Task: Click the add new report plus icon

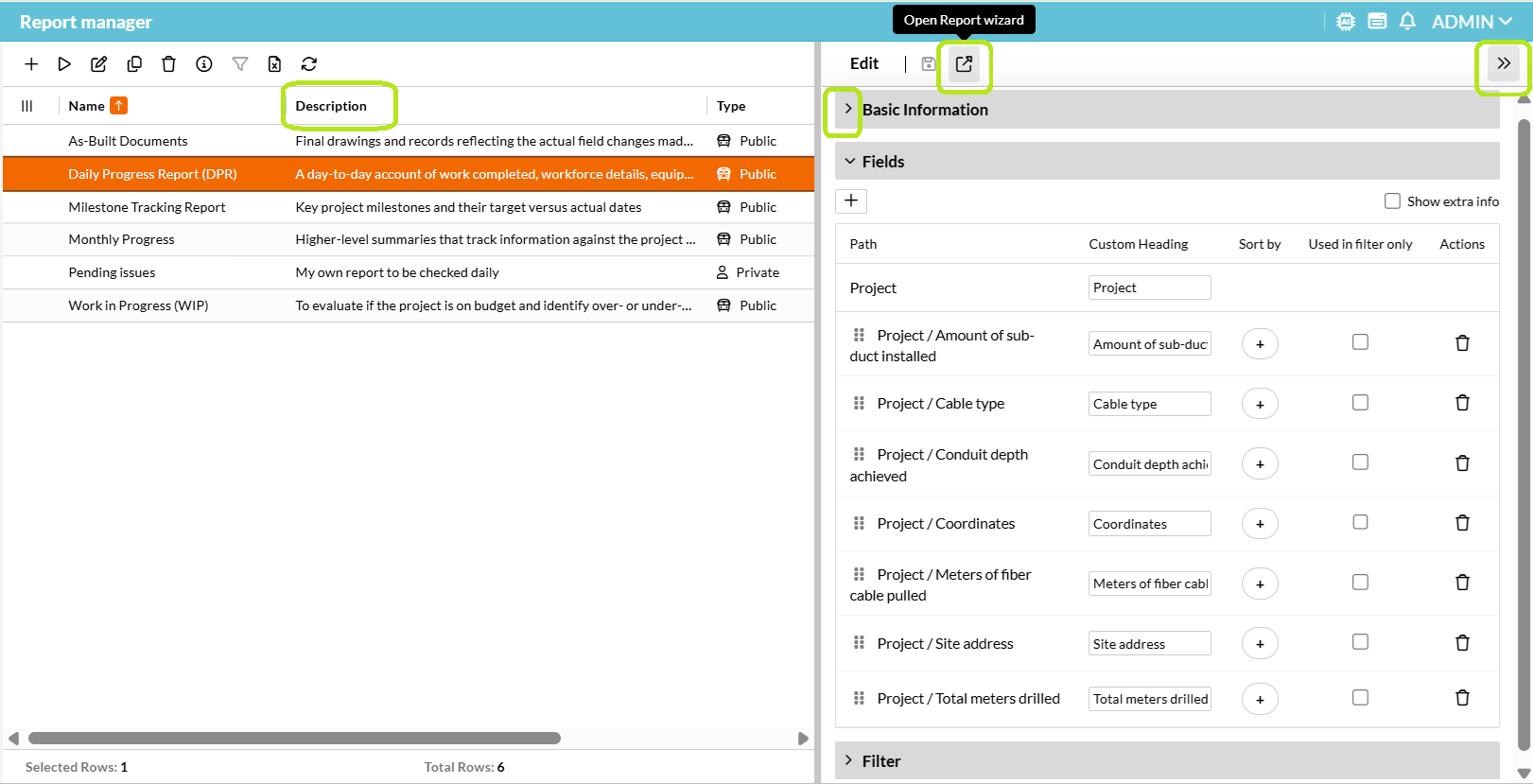Action: 31,64
